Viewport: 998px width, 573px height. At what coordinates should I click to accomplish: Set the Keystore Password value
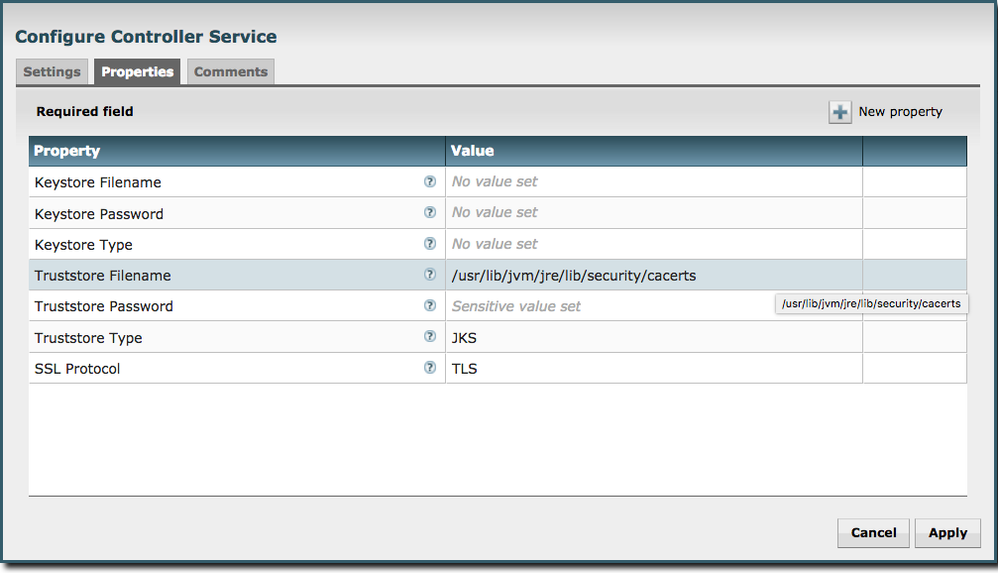[653, 213]
